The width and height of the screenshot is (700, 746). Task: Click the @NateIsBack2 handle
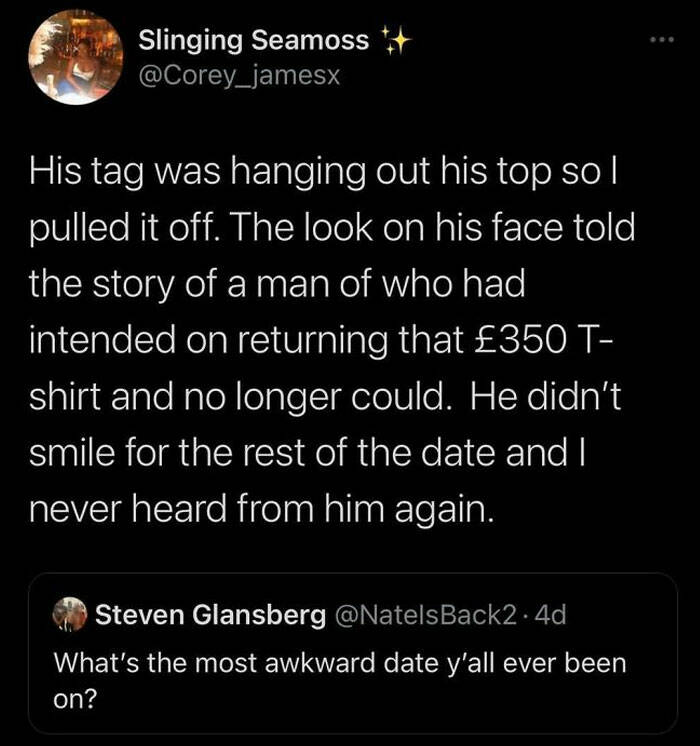pyautogui.click(x=431, y=614)
